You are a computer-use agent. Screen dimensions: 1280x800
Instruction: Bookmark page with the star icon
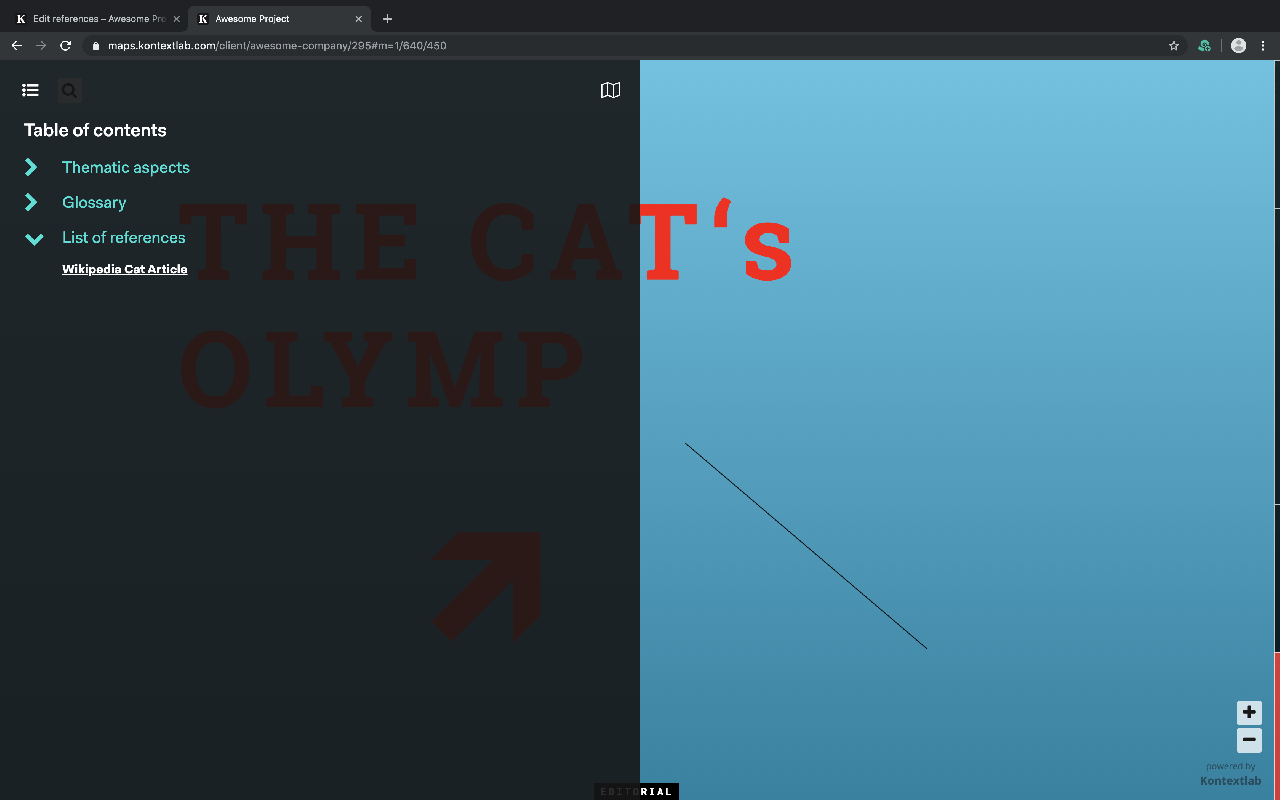pos(1174,46)
